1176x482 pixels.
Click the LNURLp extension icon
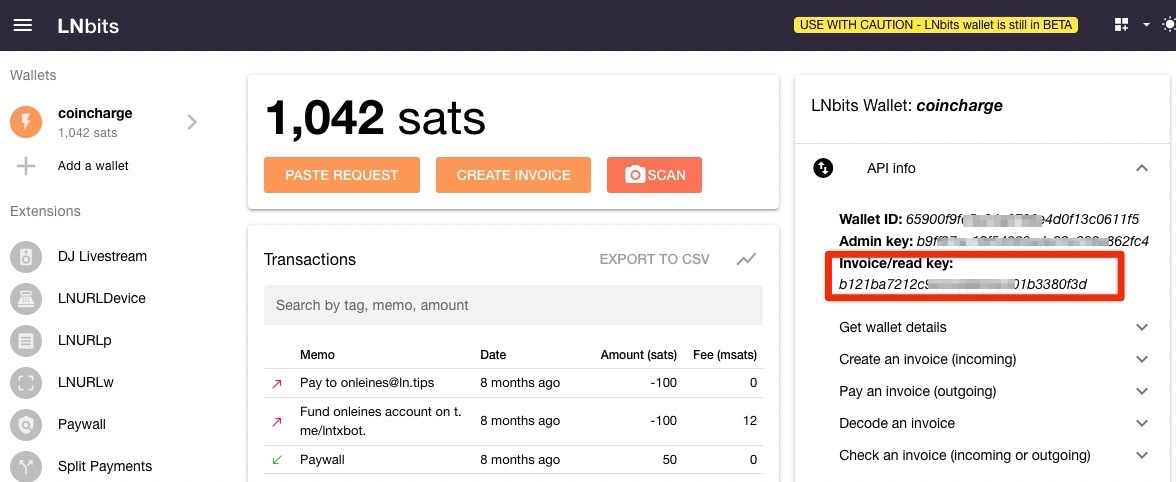(26, 340)
